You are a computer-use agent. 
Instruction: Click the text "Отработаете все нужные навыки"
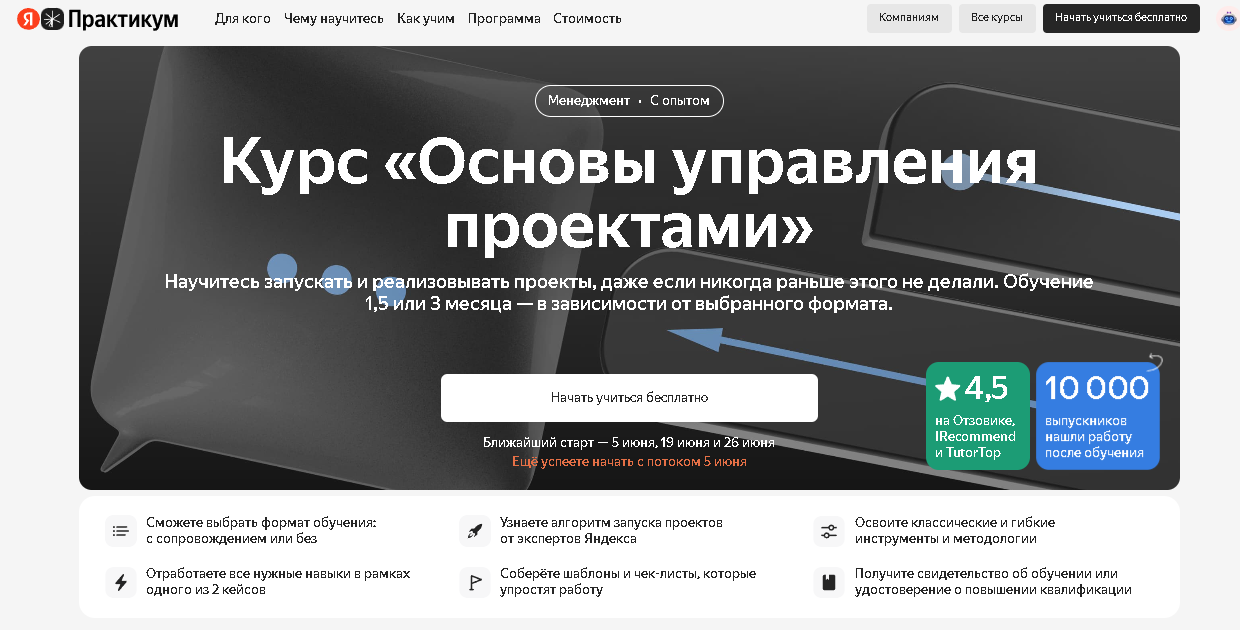tap(248, 574)
